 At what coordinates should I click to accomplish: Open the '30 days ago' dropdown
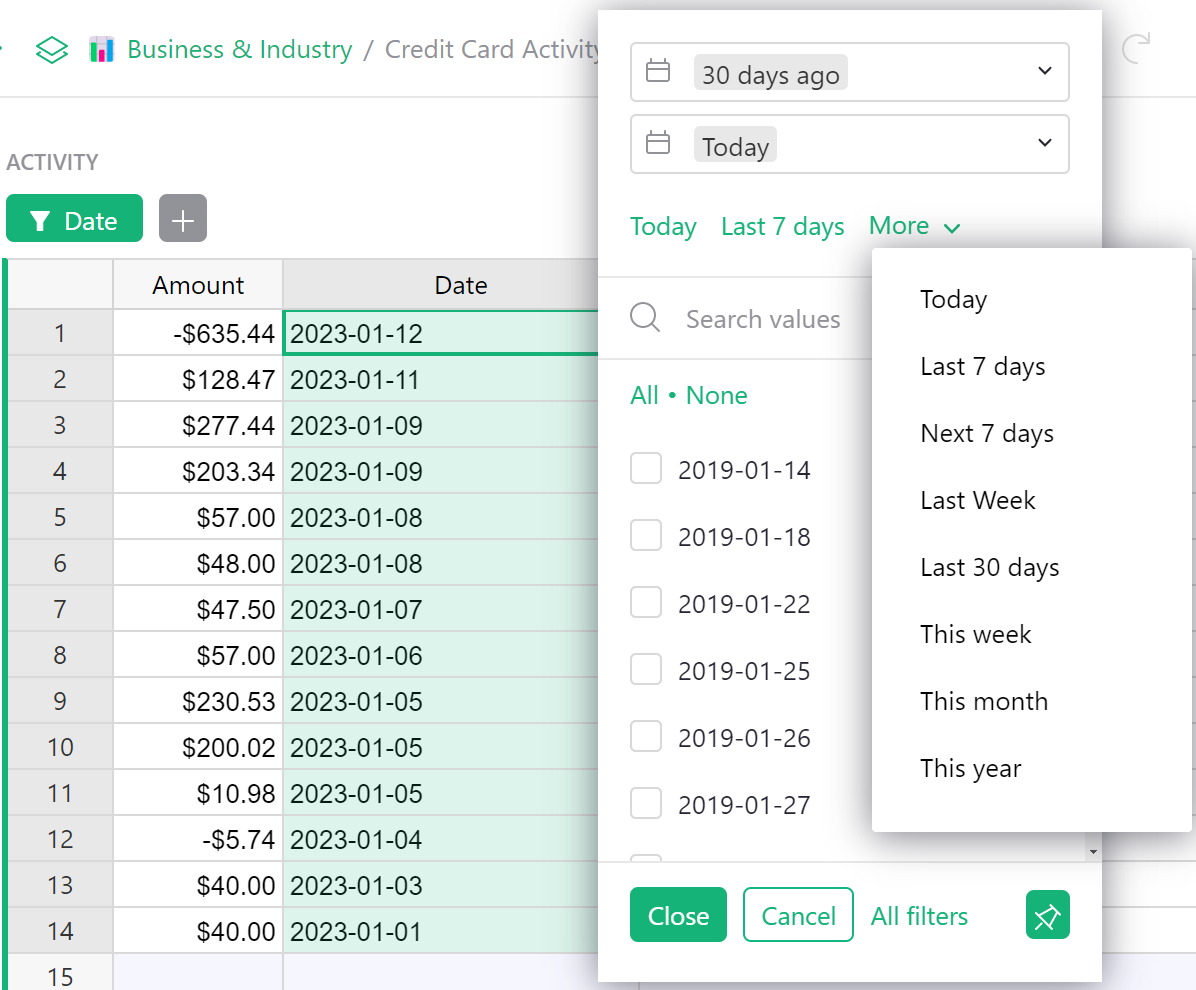click(x=1044, y=71)
